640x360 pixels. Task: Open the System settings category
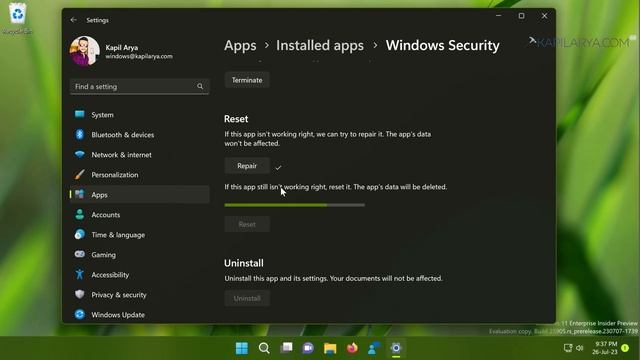click(x=140, y=115)
